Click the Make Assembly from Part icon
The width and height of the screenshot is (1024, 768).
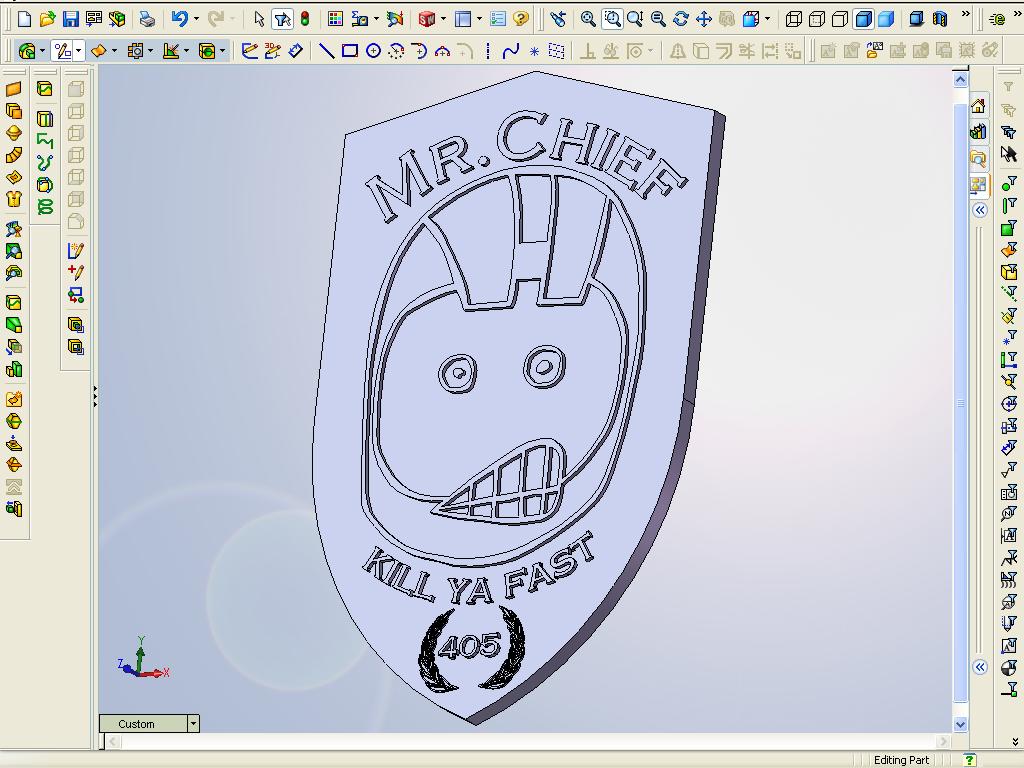(x=117, y=19)
